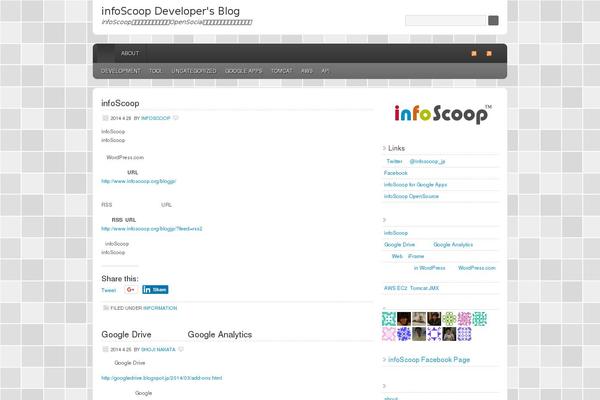Screen dimensions: 600x400
Task: Click the infoScoop Facebook Page heading link
Action: point(429,360)
